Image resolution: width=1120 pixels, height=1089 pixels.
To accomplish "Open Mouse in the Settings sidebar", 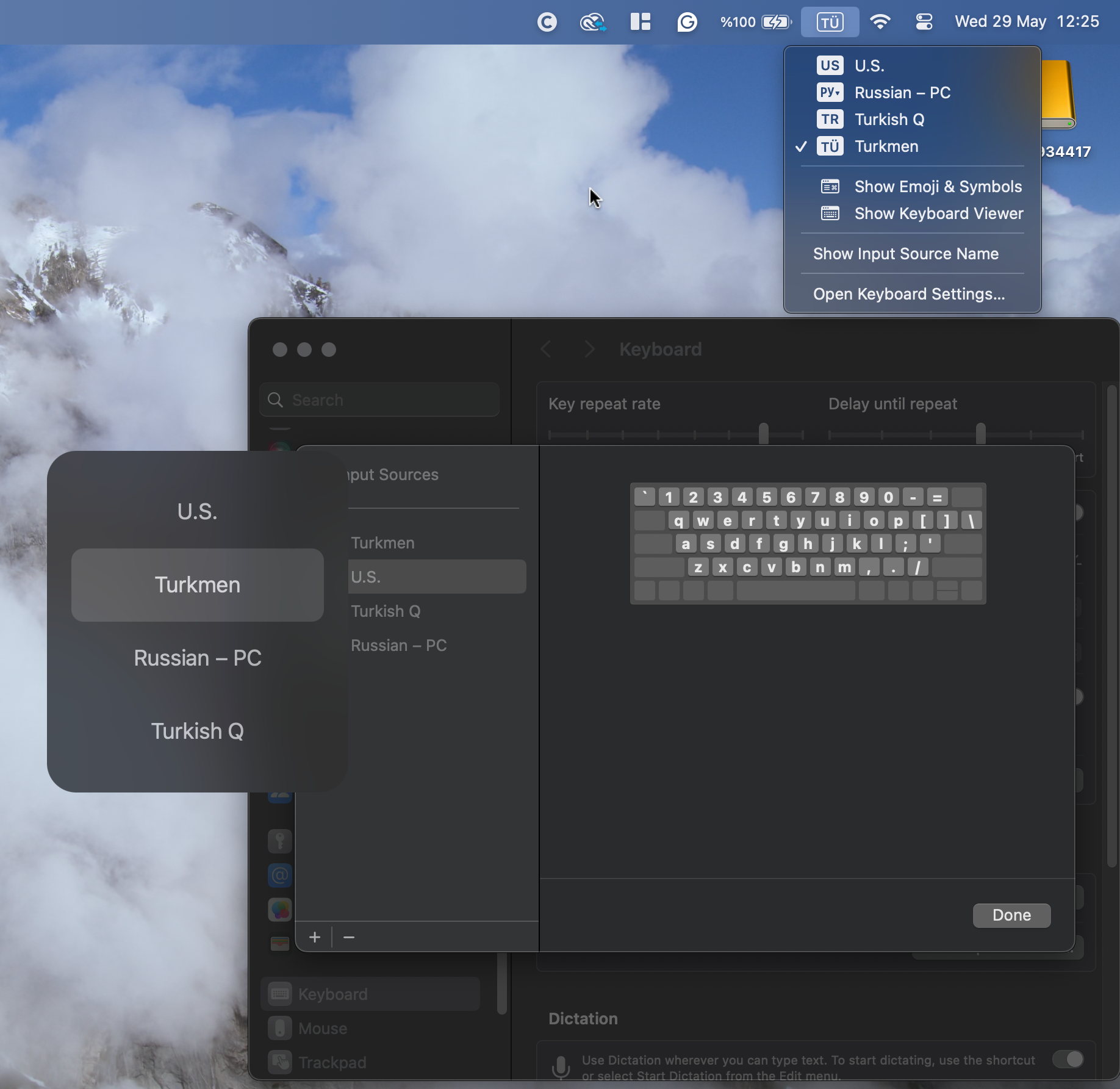I will [371, 1029].
